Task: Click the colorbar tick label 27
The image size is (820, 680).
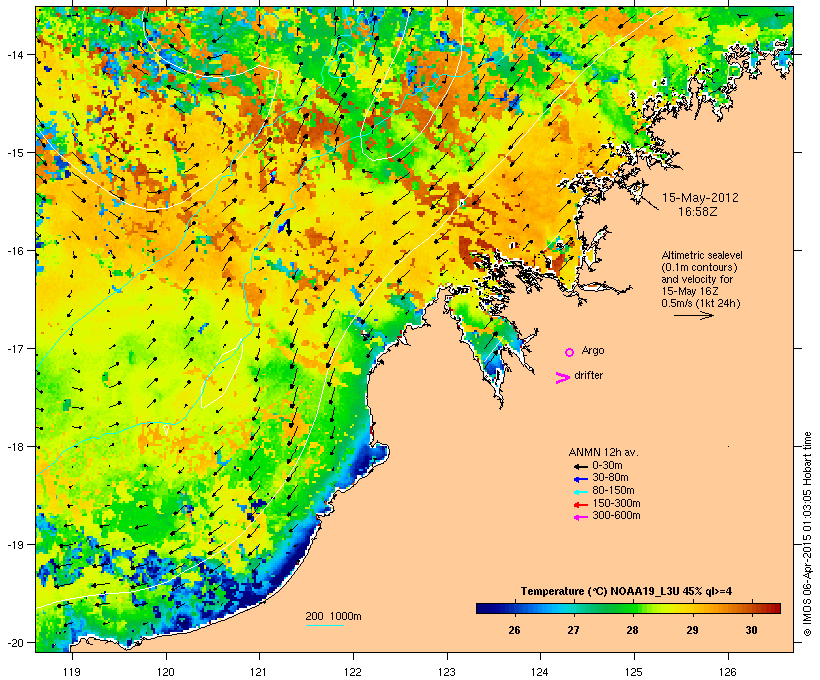Action: [573, 630]
